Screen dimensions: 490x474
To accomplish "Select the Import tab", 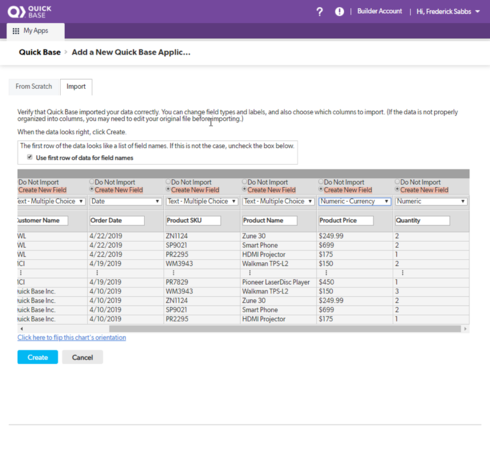I will (76, 87).
